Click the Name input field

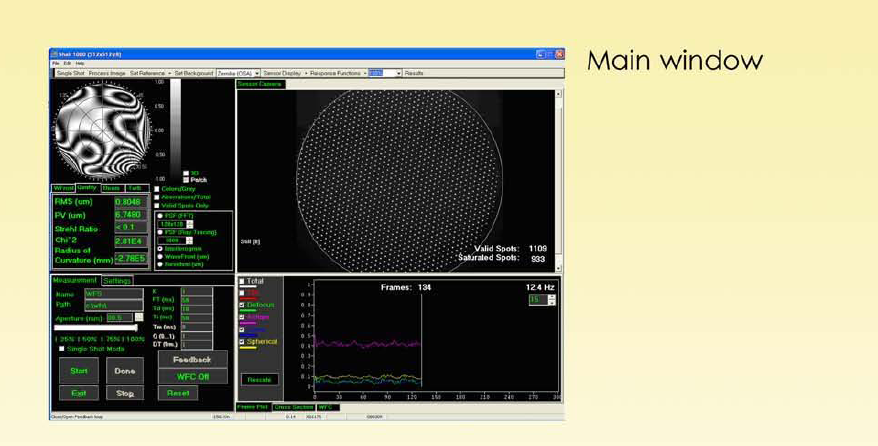pos(112,294)
